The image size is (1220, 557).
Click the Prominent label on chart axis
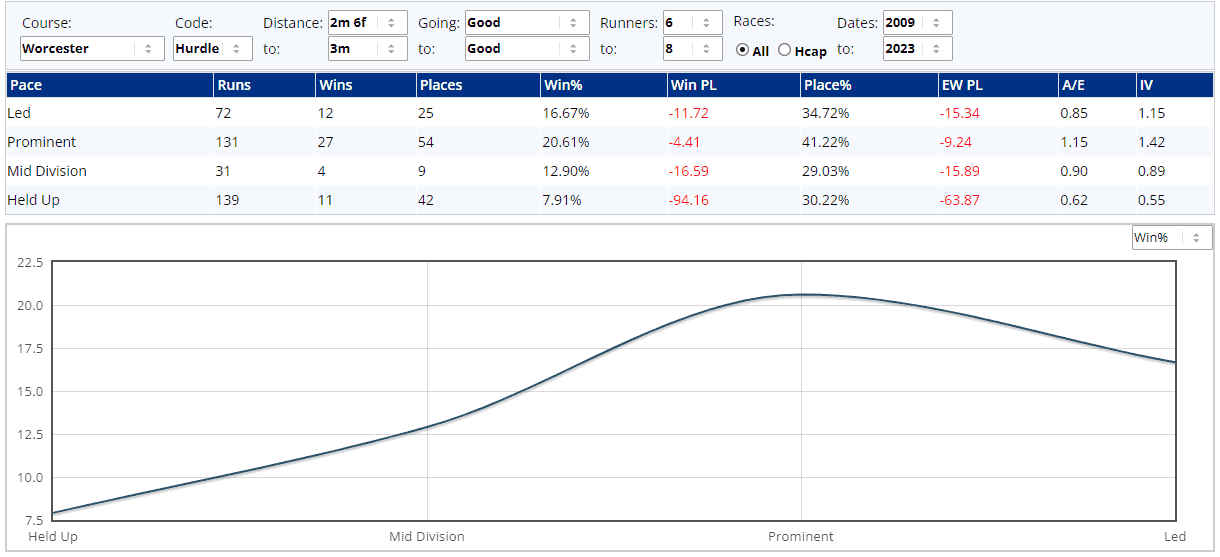click(800, 537)
